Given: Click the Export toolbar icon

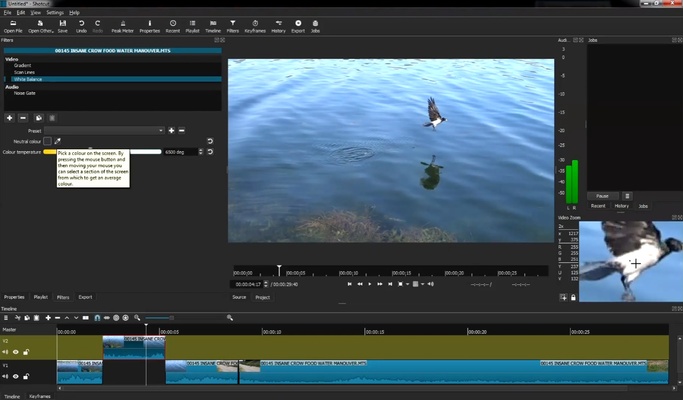Looking at the screenshot, I should [x=298, y=26].
